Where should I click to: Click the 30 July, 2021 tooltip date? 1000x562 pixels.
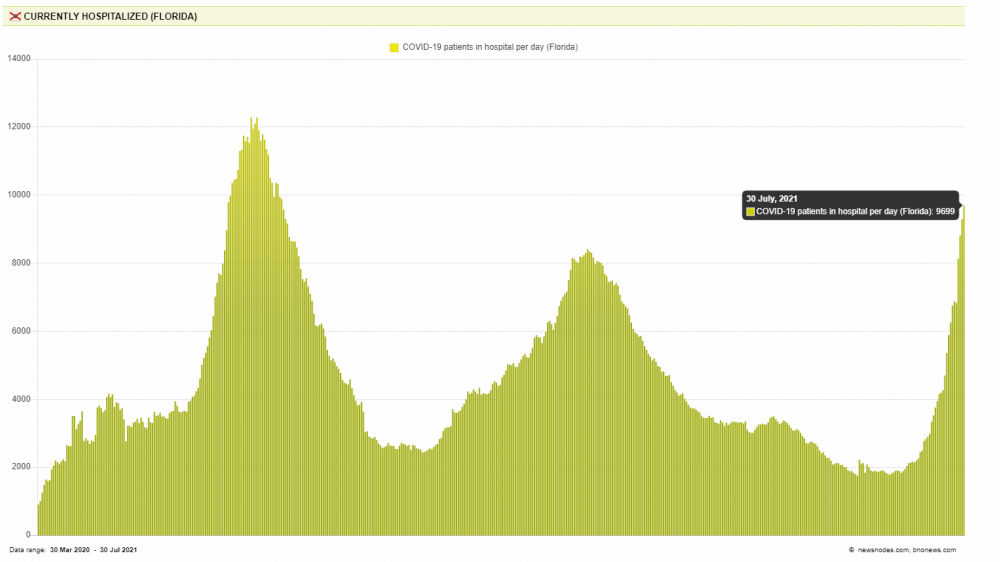click(772, 199)
